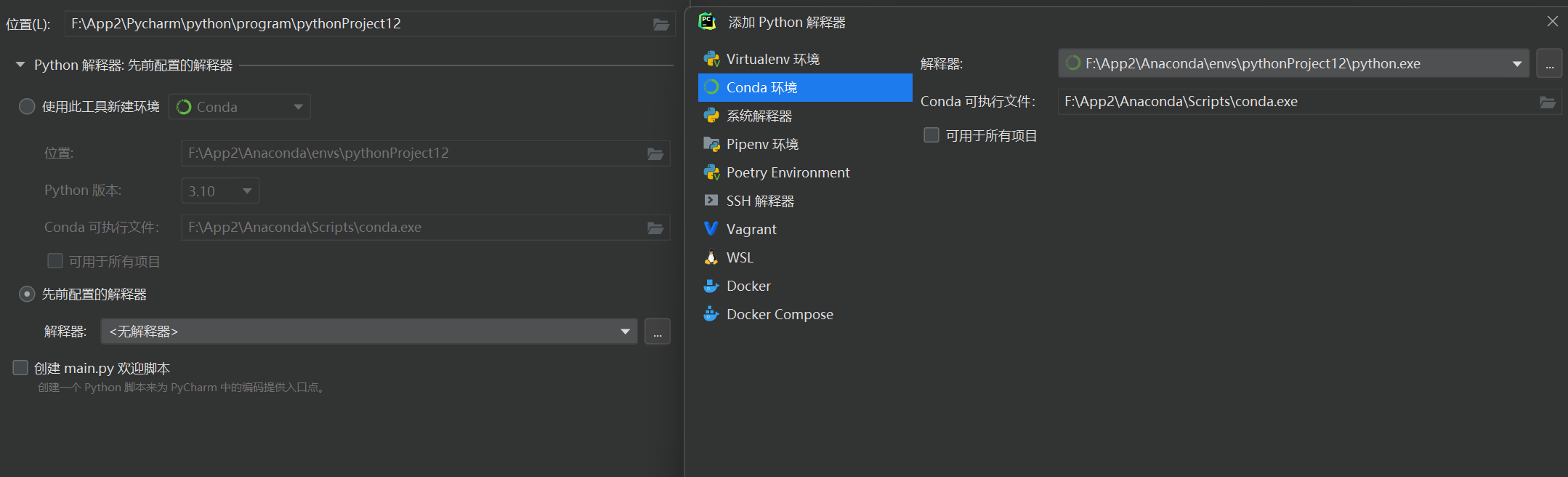Choose the Vagrant interpreter icon
Screen dimensions: 1568x477
click(711, 229)
